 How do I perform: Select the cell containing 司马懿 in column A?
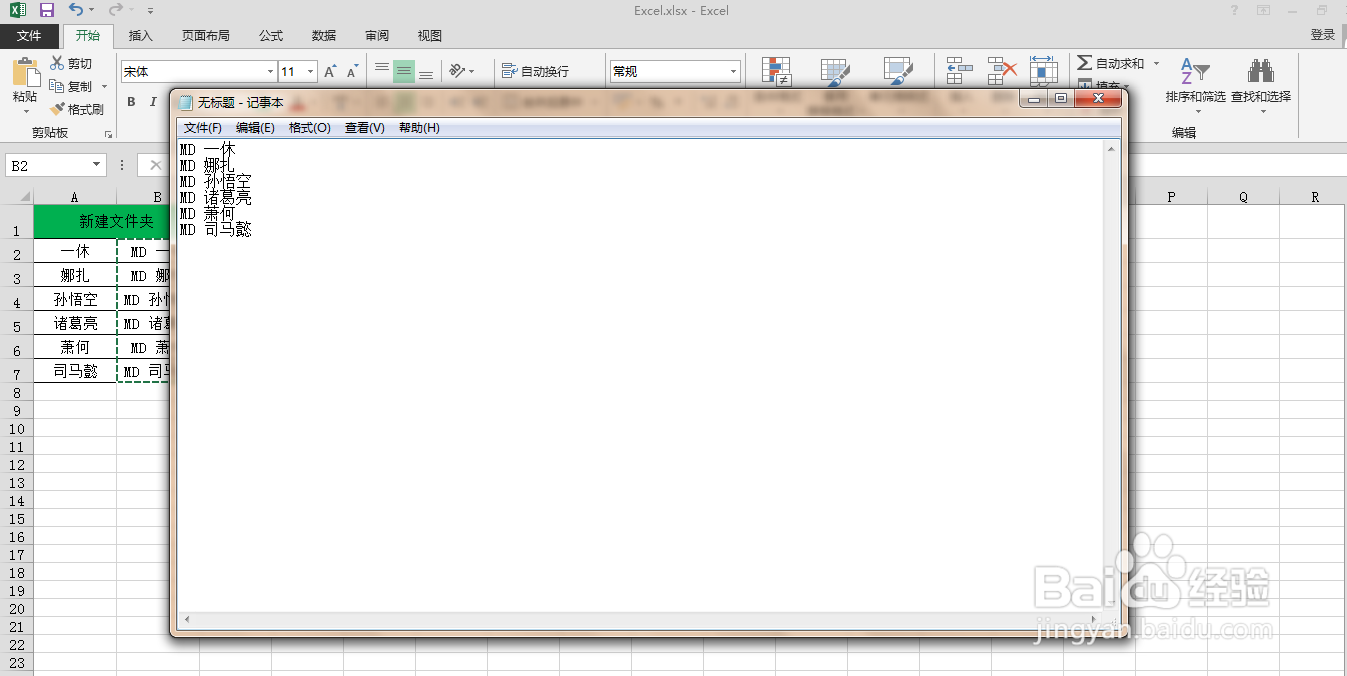[75, 371]
